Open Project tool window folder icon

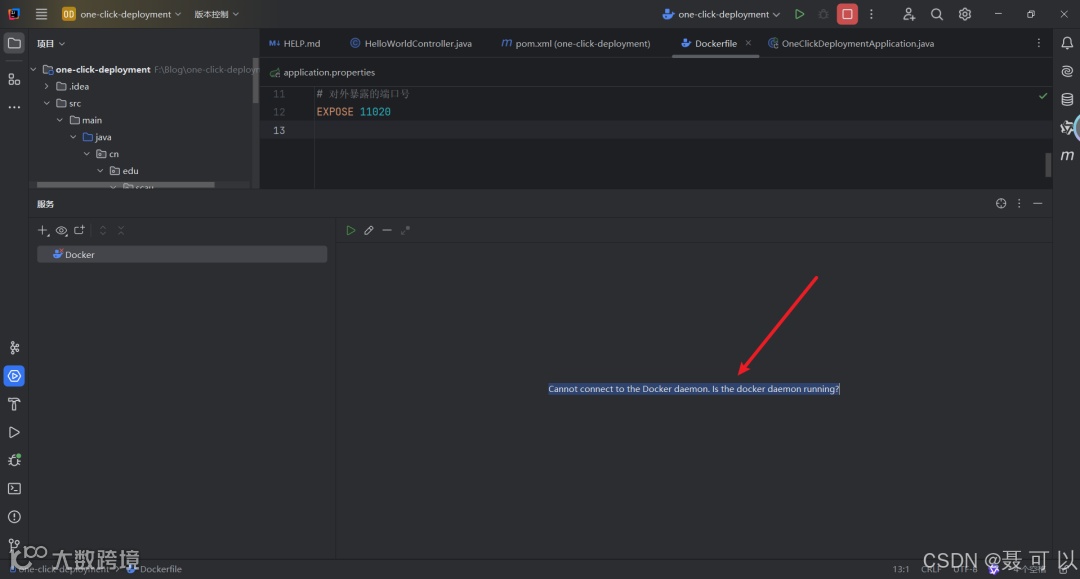tap(14, 43)
